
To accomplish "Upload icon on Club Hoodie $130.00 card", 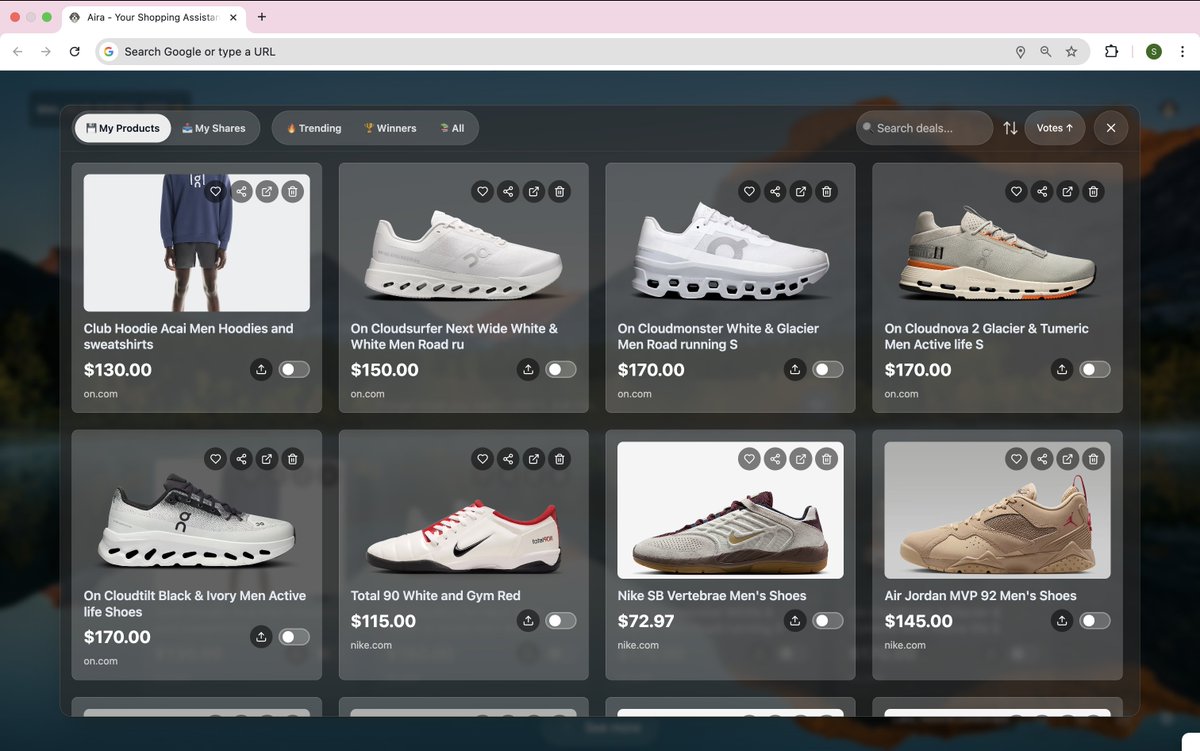I will [261, 369].
